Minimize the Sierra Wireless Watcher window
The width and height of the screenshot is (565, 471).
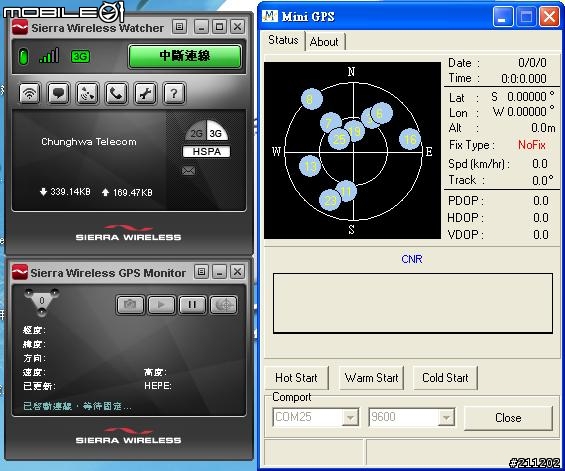tap(201, 27)
